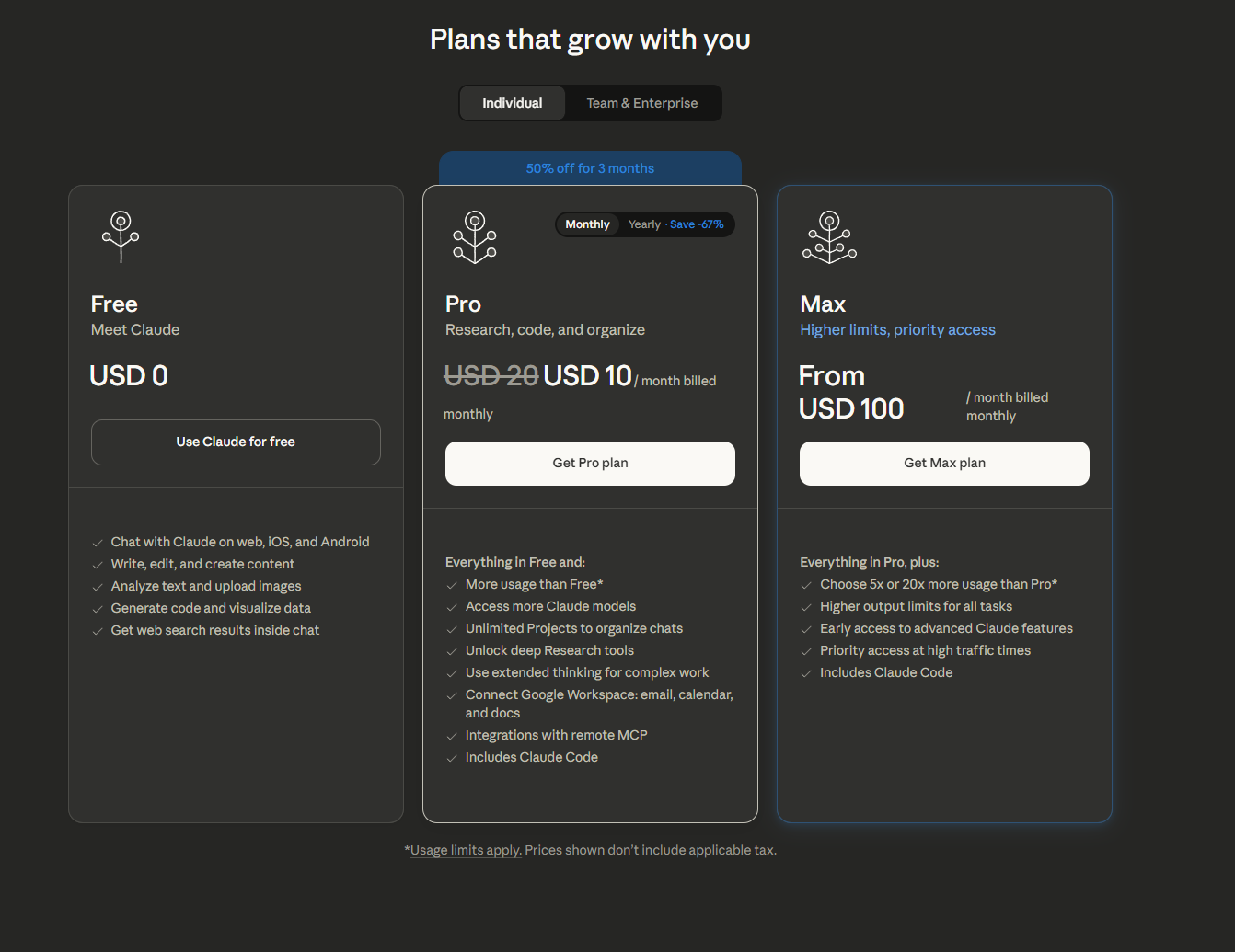Click checkmark beside Integrations with remote MCP

pyautogui.click(x=452, y=737)
